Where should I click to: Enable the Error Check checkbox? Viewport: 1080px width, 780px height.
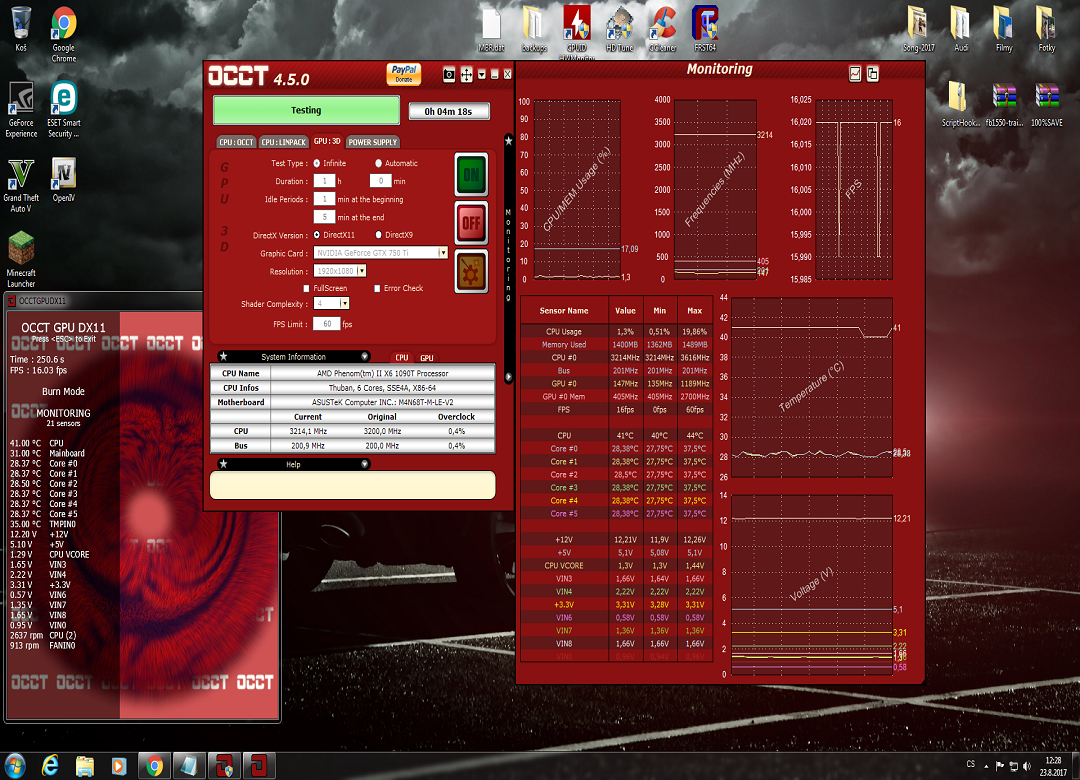tap(377, 288)
